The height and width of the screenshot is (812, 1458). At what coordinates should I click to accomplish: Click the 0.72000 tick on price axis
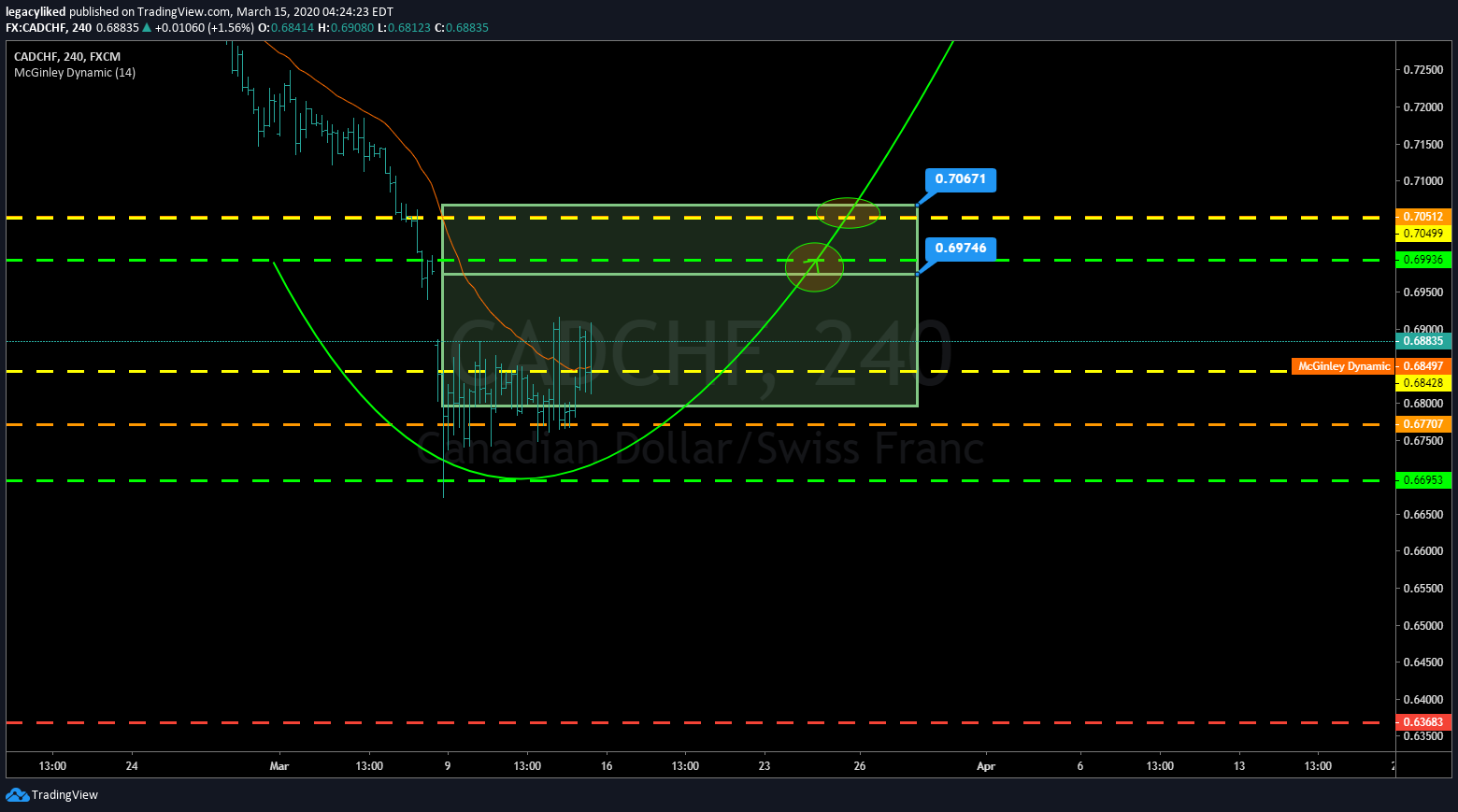click(1422, 107)
